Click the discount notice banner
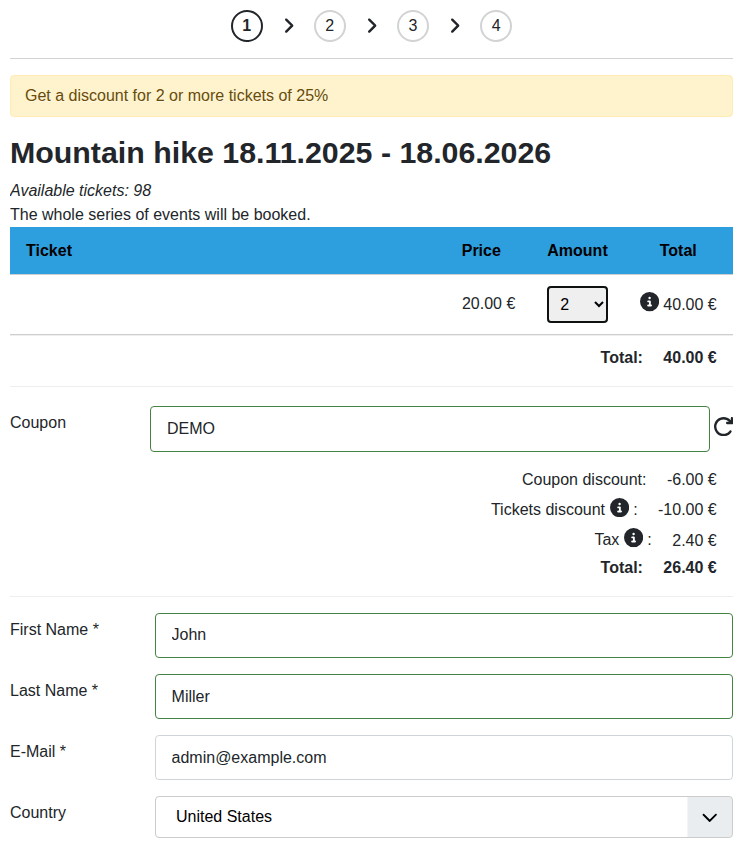The image size is (740, 850). [x=369, y=96]
